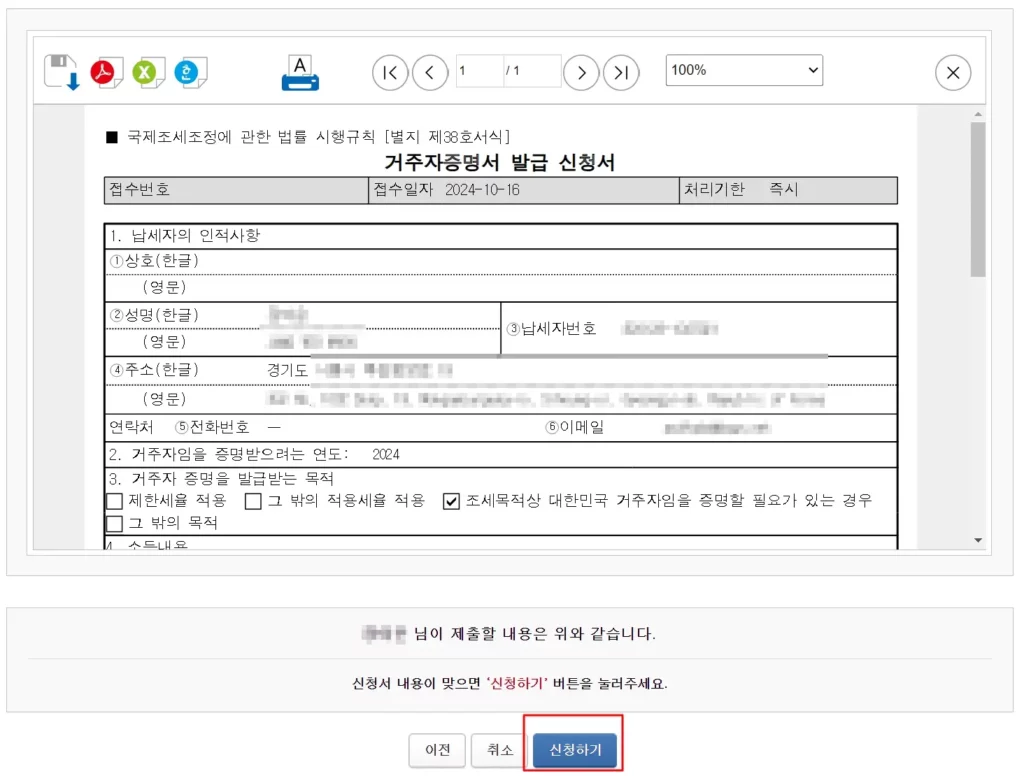This screenshot has width=1024, height=776.
Task: Uncheck 조세목적상 대한민국 거주자임을 증명할 checkbox
Action: 451,501
